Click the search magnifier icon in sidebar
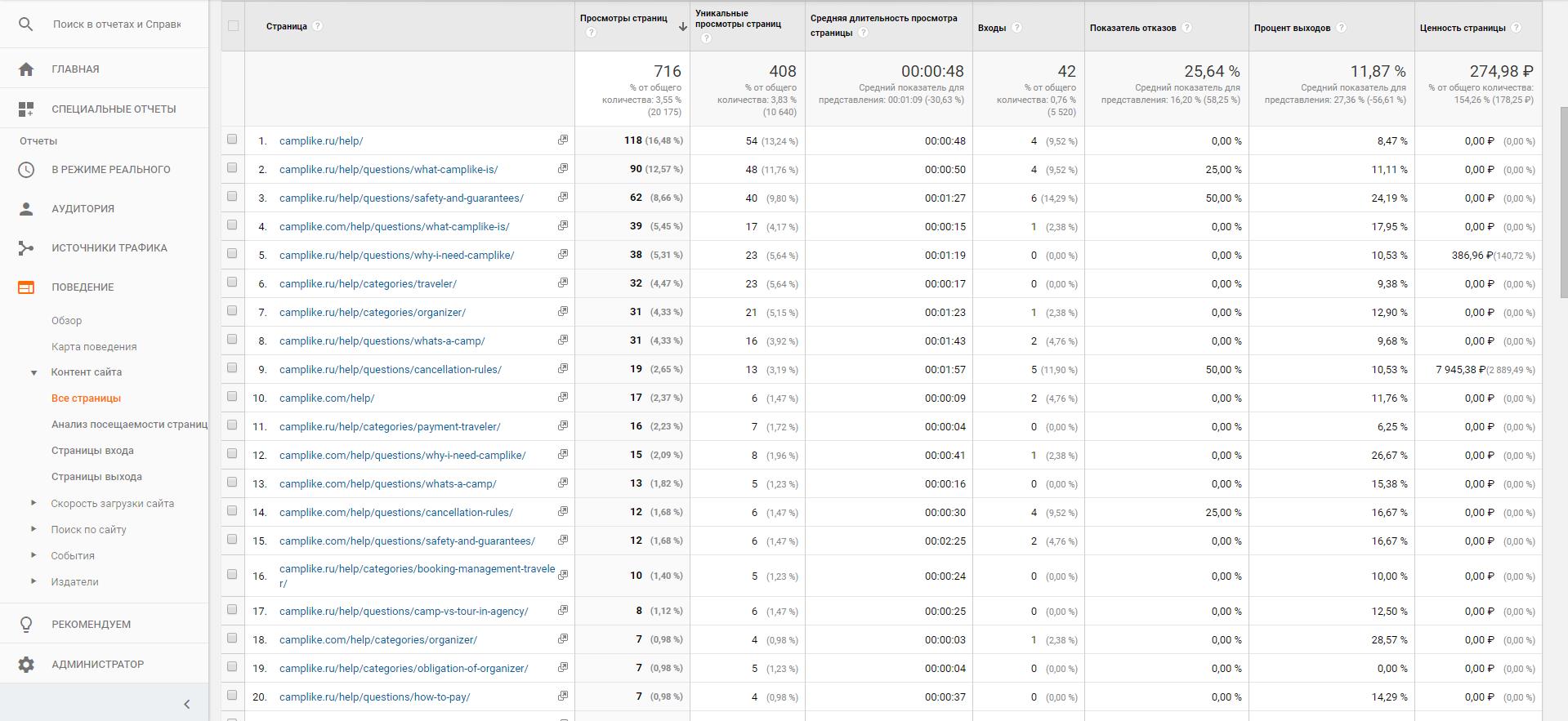Screen dimensions: 1568x721 [x=26, y=24]
